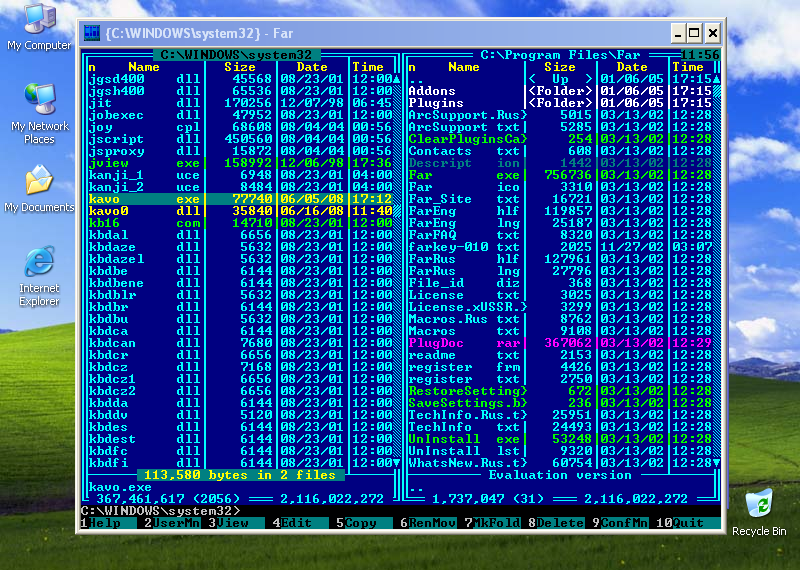Select the farkey-010 txt file row
The width and height of the screenshot is (800, 570).
point(560,247)
